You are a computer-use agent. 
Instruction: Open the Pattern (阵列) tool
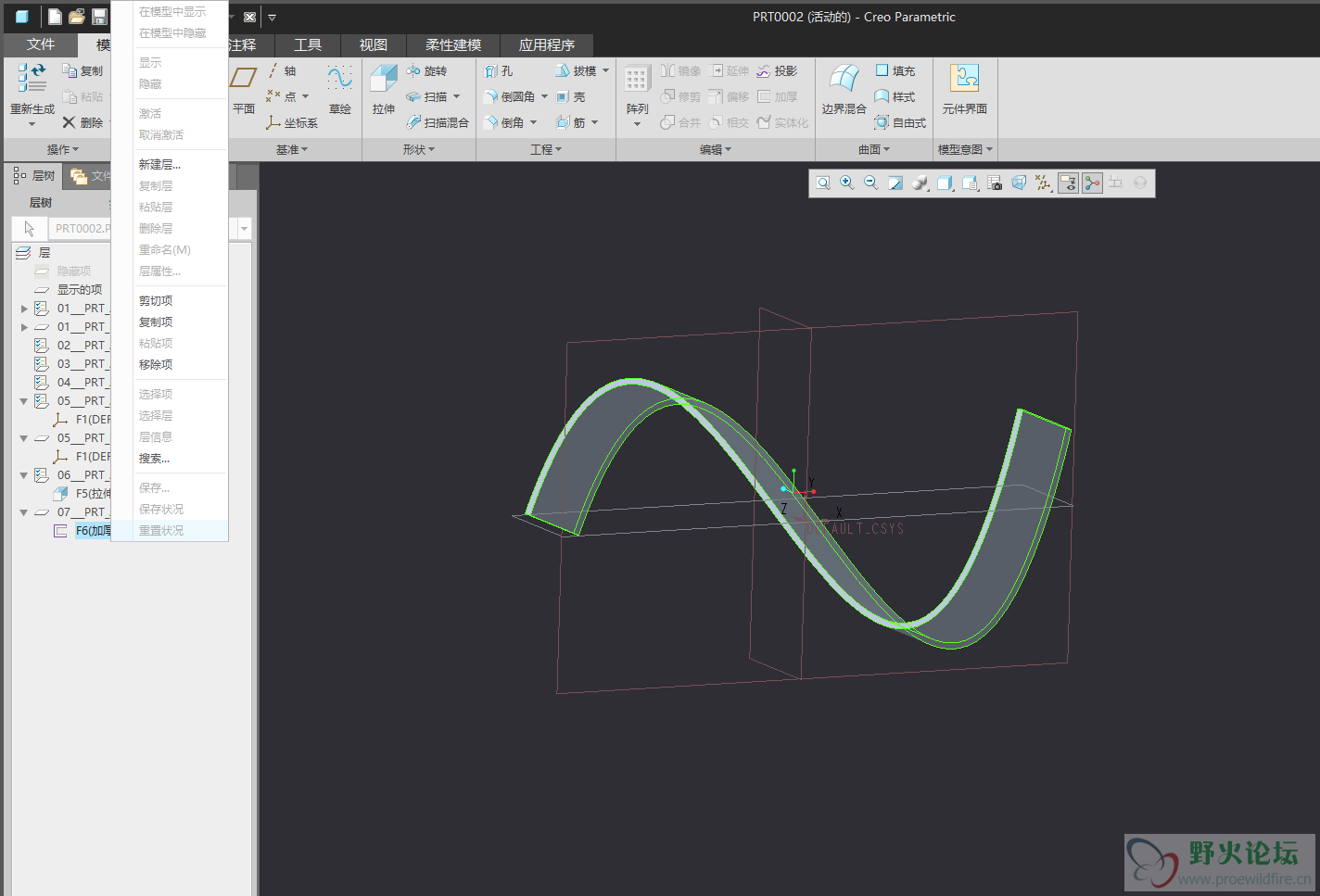(637, 96)
